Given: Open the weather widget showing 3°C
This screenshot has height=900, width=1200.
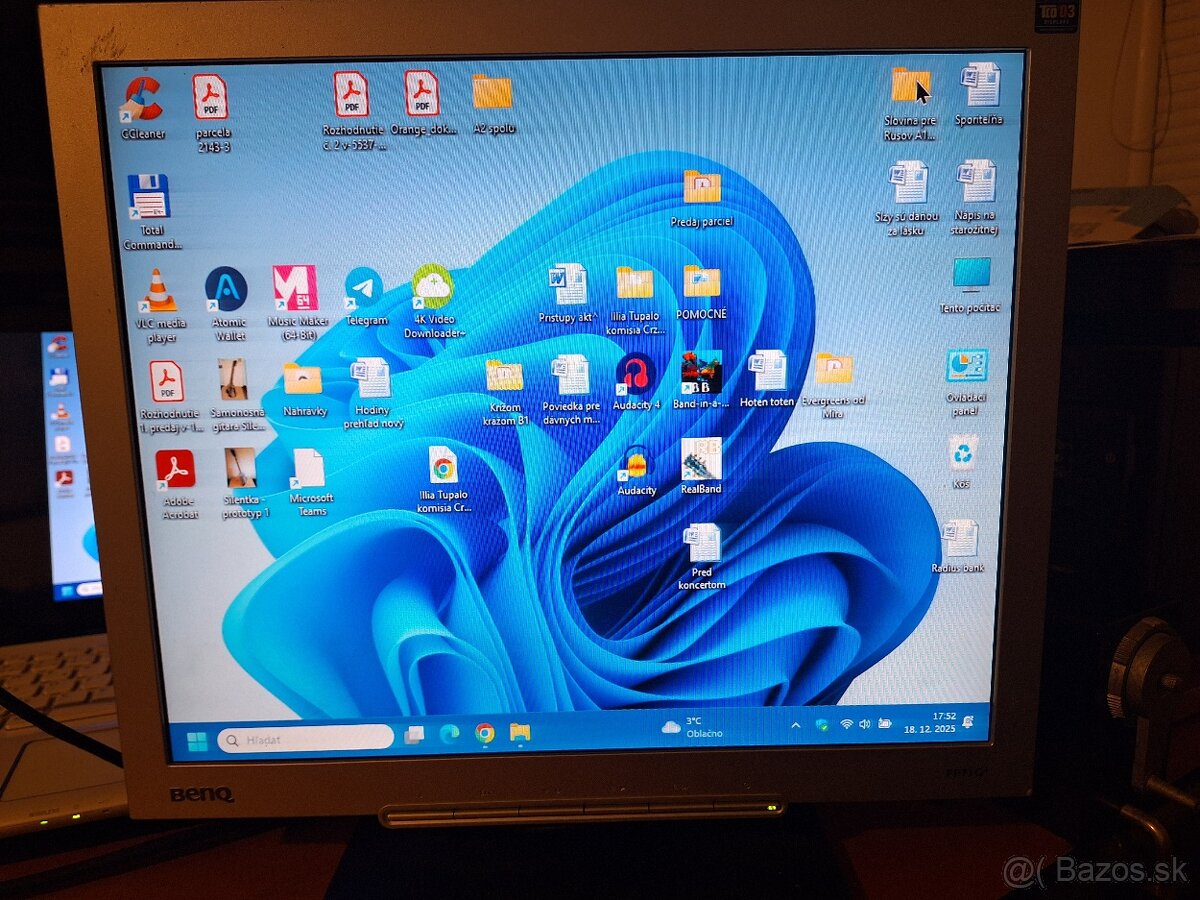Looking at the screenshot, I should pyautogui.click(x=692, y=727).
